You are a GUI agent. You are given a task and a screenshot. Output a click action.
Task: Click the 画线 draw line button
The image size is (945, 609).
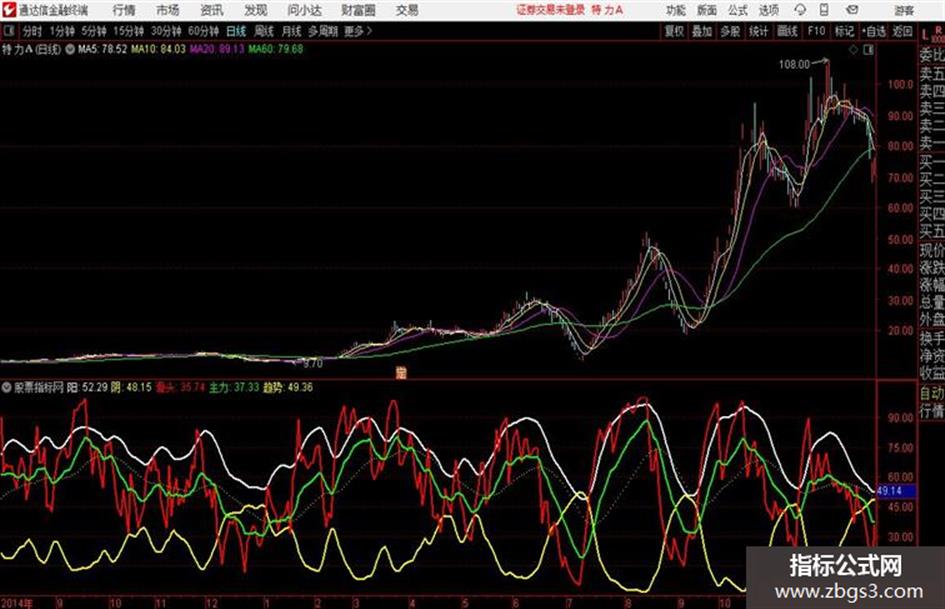tap(788, 31)
